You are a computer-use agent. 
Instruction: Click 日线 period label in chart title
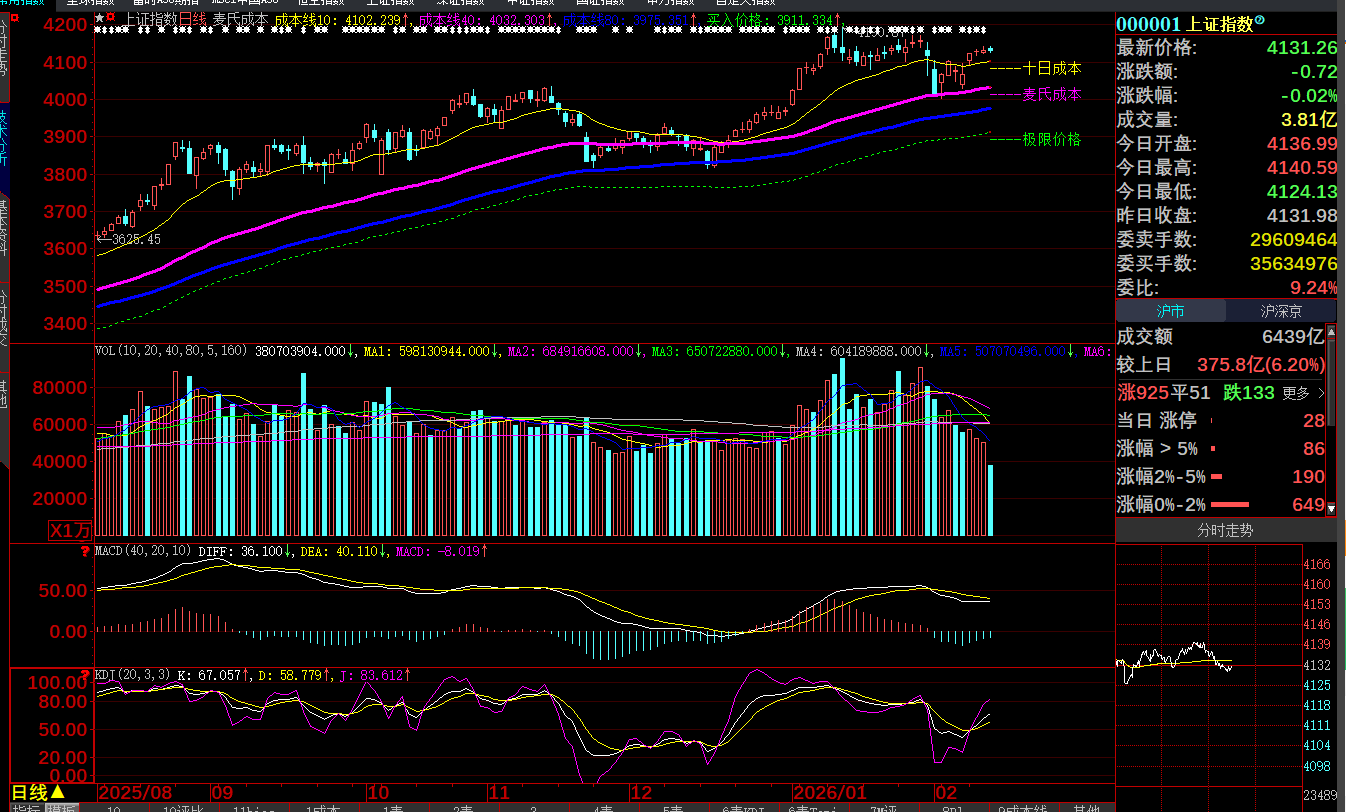click(192, 18)
